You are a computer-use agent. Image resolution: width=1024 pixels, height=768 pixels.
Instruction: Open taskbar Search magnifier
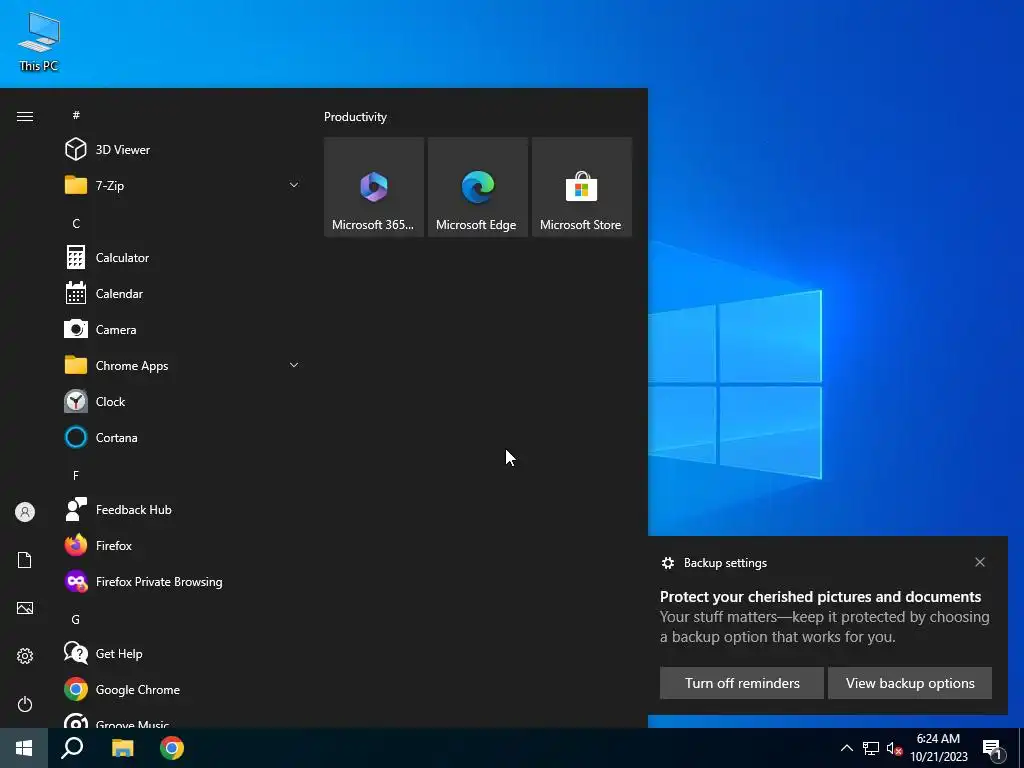click(72, 748)
